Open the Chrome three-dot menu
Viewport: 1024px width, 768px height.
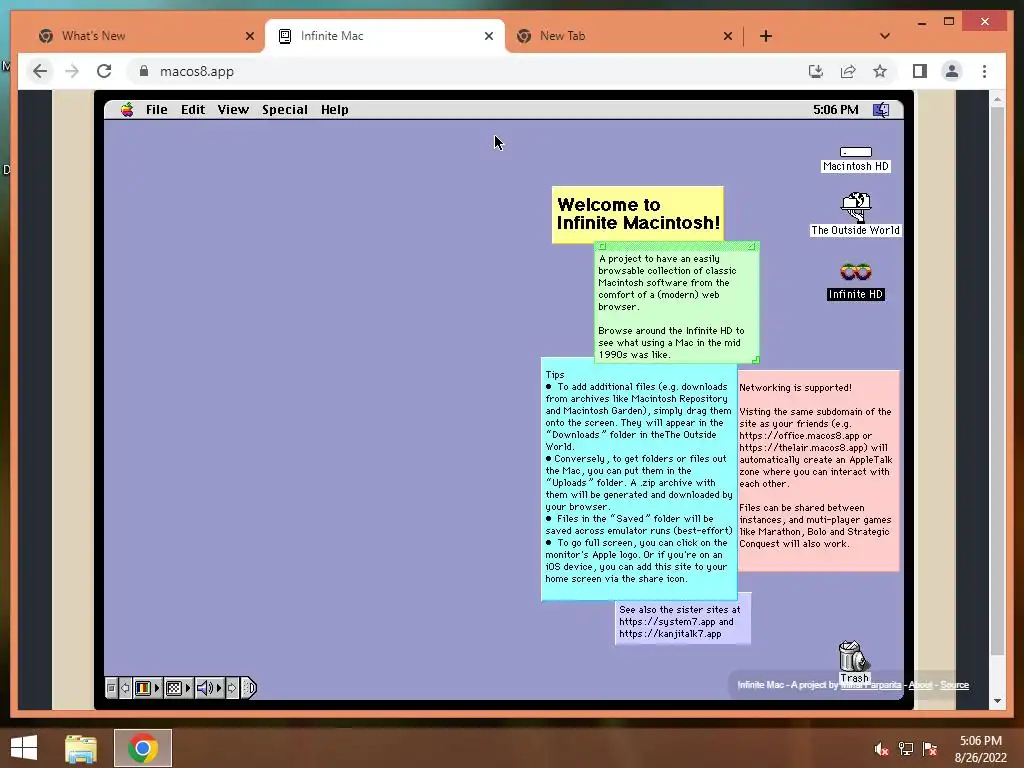click(984, 71)
